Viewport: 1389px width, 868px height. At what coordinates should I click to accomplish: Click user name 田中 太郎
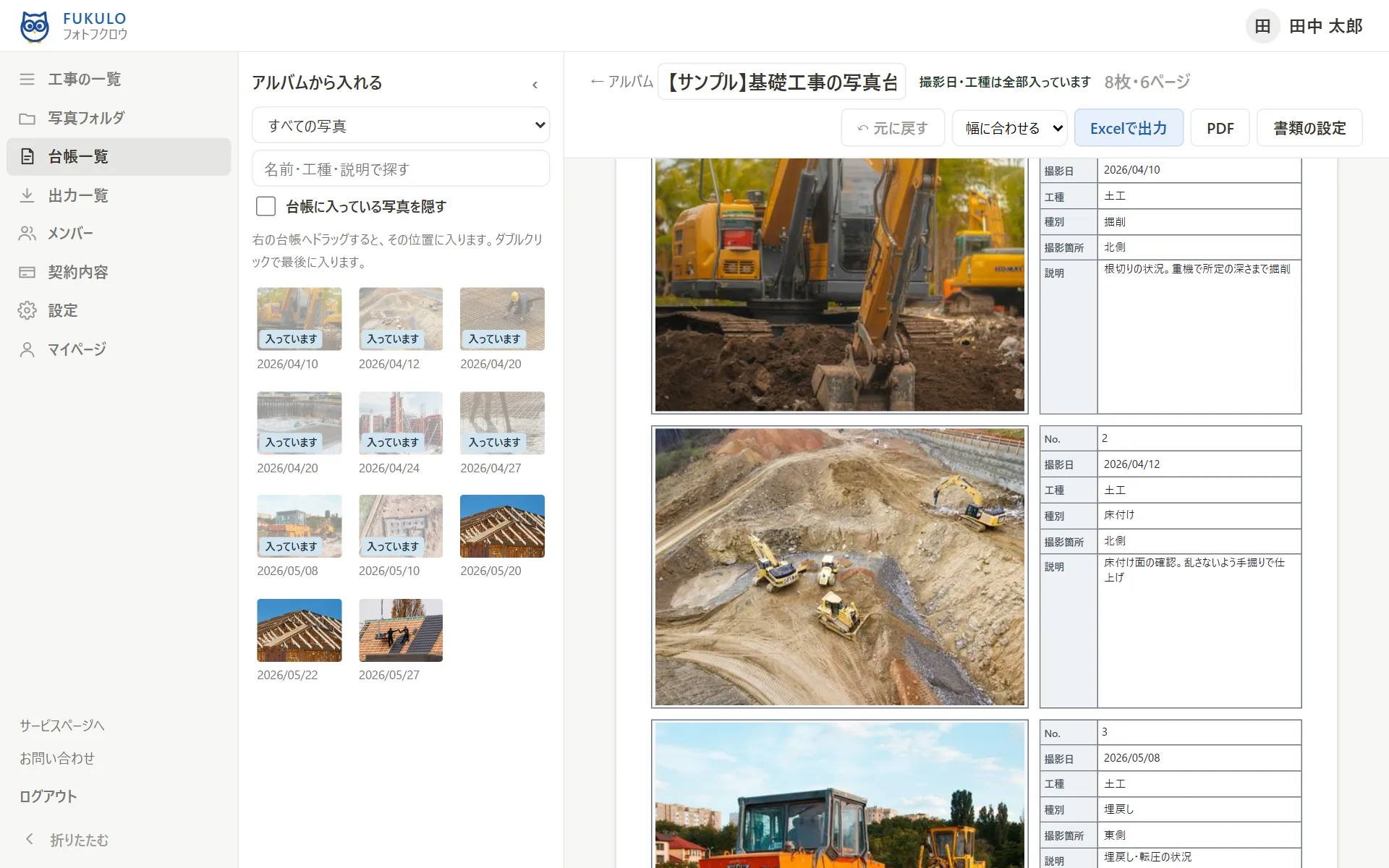(1325, 26)
